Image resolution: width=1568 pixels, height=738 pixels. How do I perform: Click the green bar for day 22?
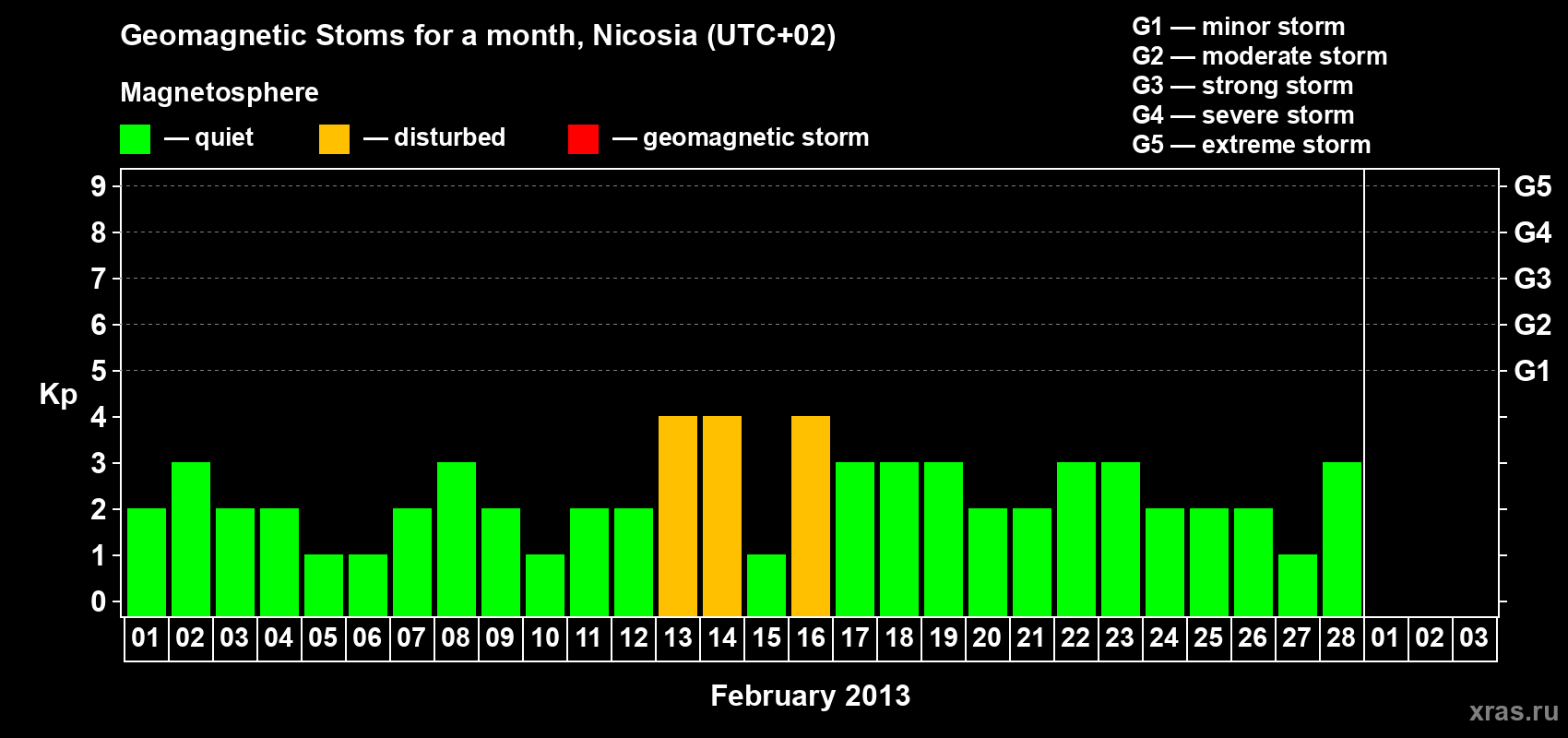coord(1076,540)
